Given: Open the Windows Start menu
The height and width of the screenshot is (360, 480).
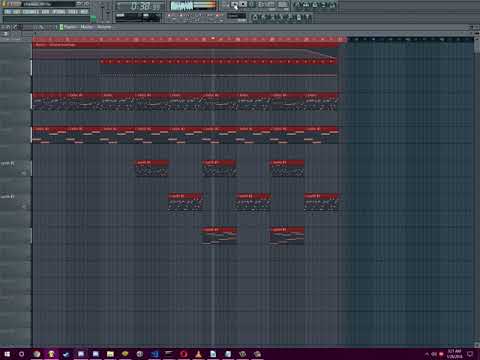Looking at the screenshot, I should 7,354.
